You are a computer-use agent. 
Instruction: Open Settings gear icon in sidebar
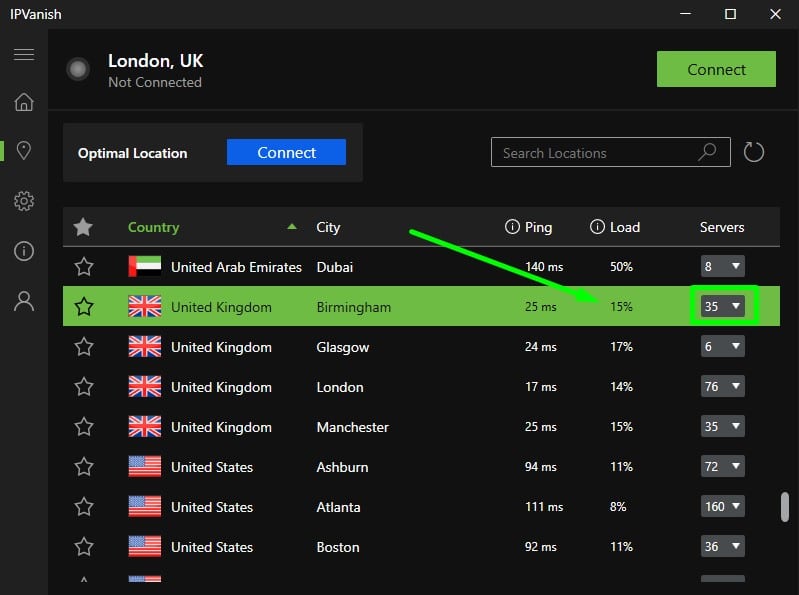(24, 201)
